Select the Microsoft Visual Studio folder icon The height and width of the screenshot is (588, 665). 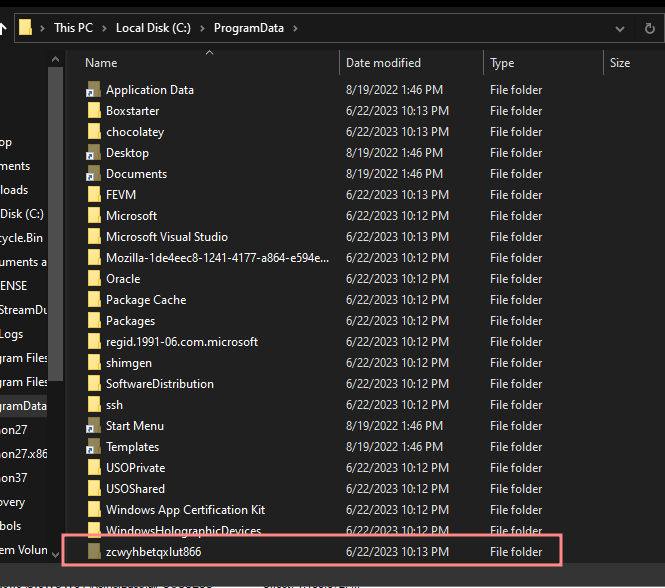pyautogui.click(x=94, y=237)
